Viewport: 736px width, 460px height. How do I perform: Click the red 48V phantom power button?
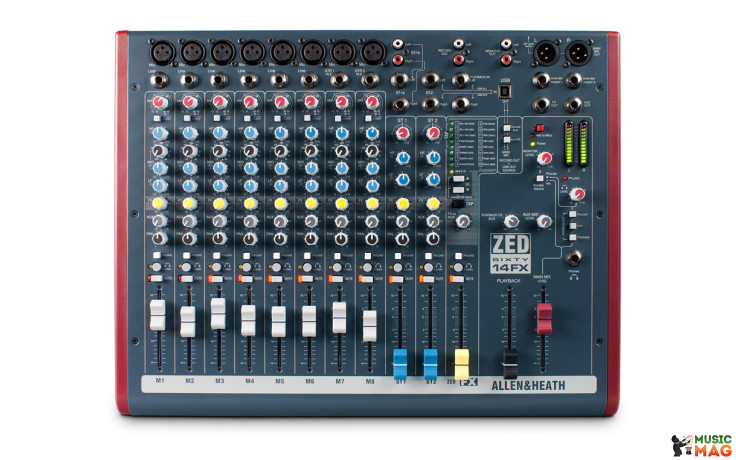(x=540, y=128)
